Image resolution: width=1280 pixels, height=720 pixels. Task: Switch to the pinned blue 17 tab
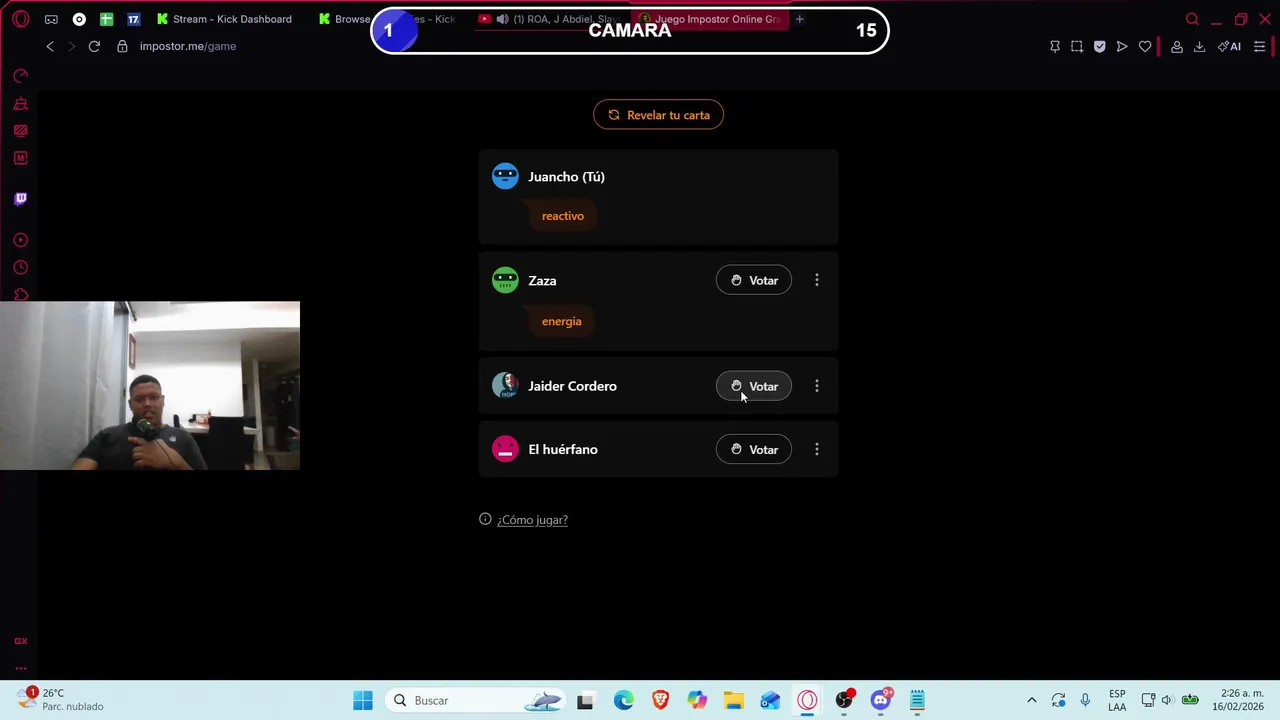pyautogui.click(x=133, y=19)
